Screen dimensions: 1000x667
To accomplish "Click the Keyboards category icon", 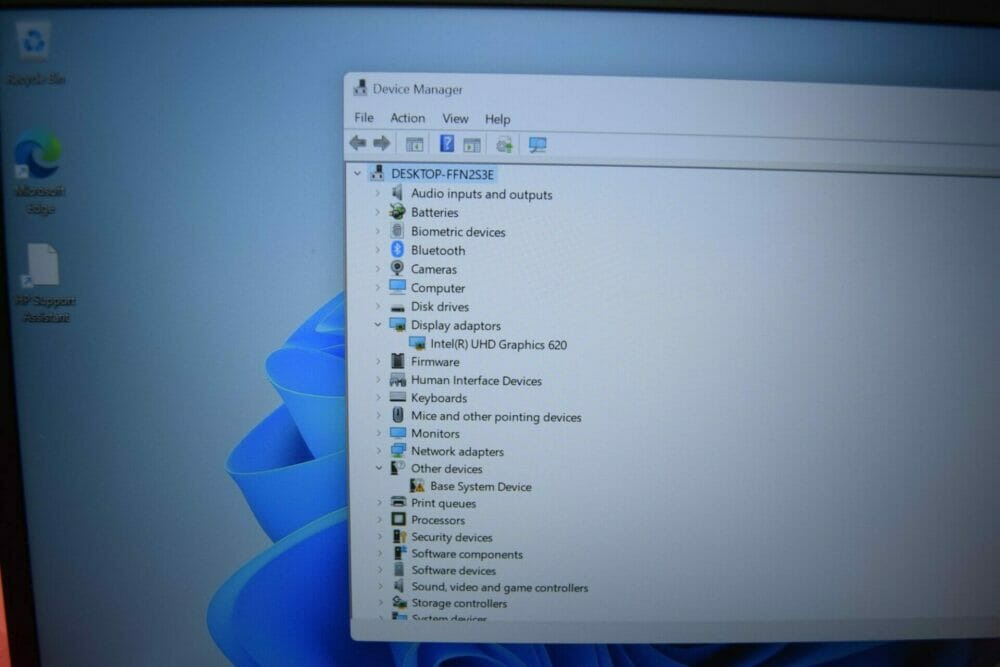I will click(397, 397).
